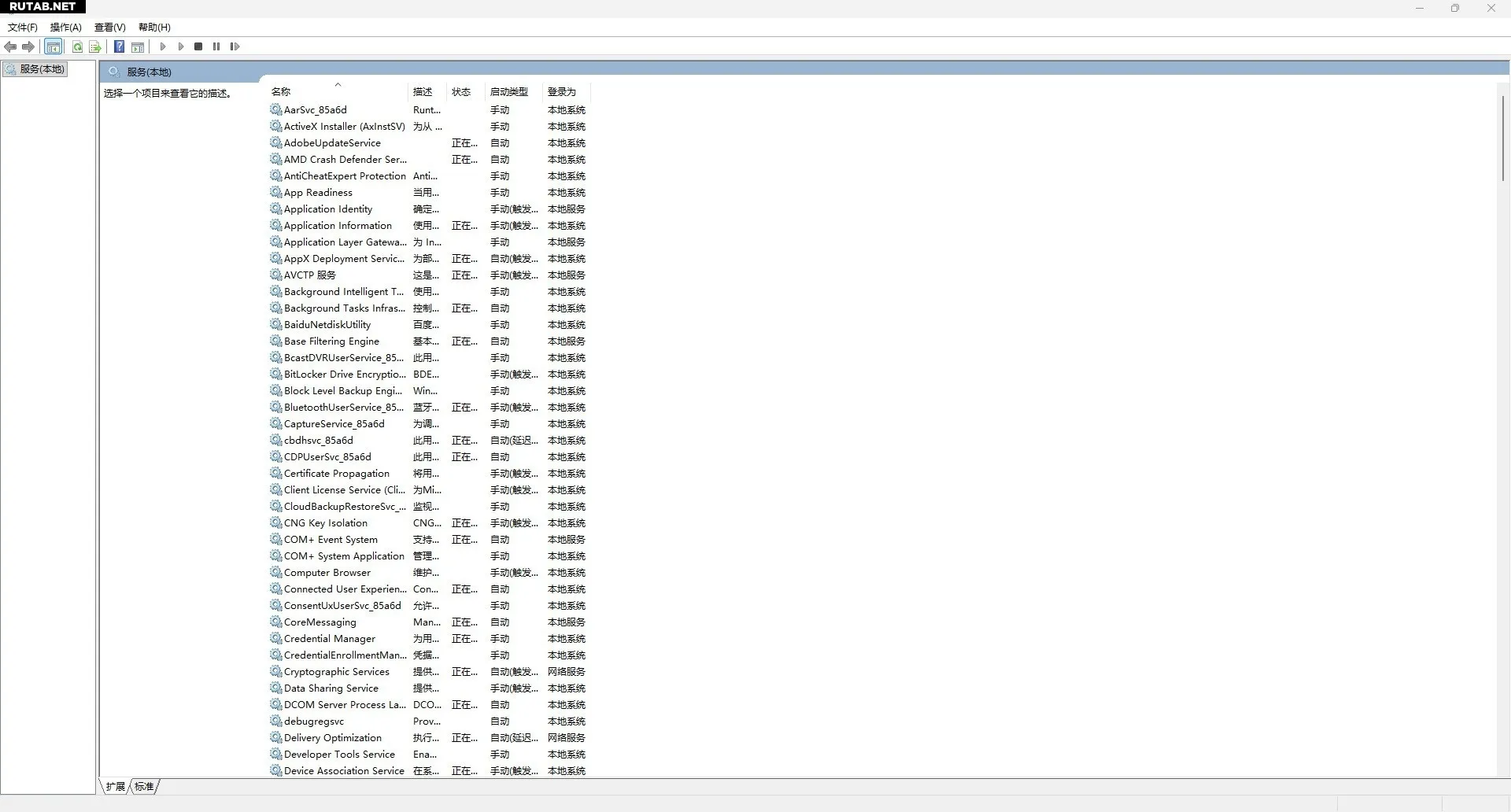Open Help via the blue question mark icon
This screenshot has width=1511, height=812.
[x=119, y=47]
